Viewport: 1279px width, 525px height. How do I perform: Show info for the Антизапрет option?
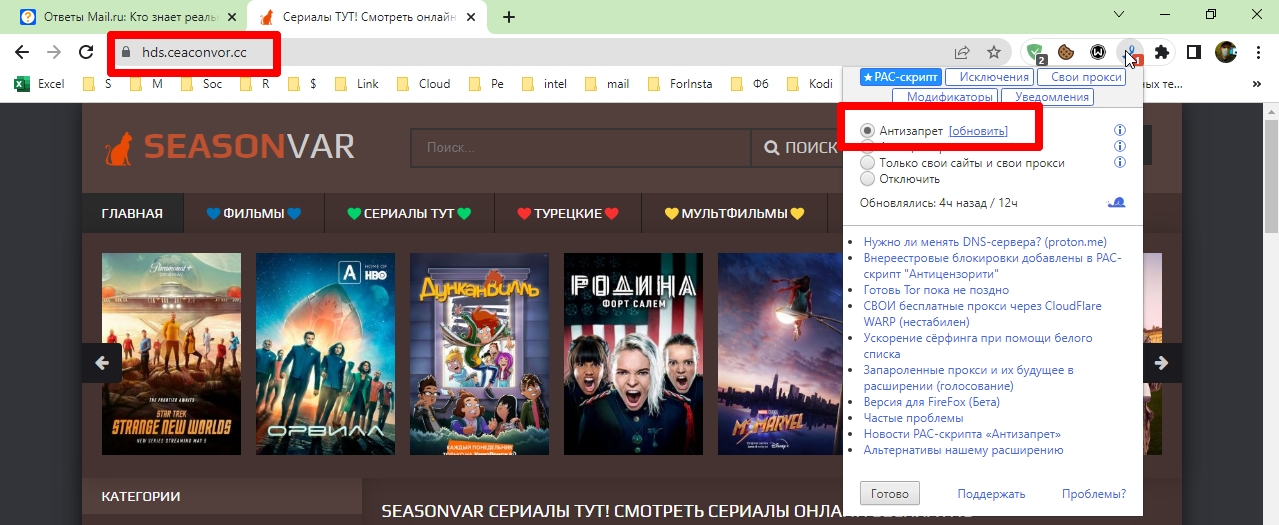(1120, 131)
